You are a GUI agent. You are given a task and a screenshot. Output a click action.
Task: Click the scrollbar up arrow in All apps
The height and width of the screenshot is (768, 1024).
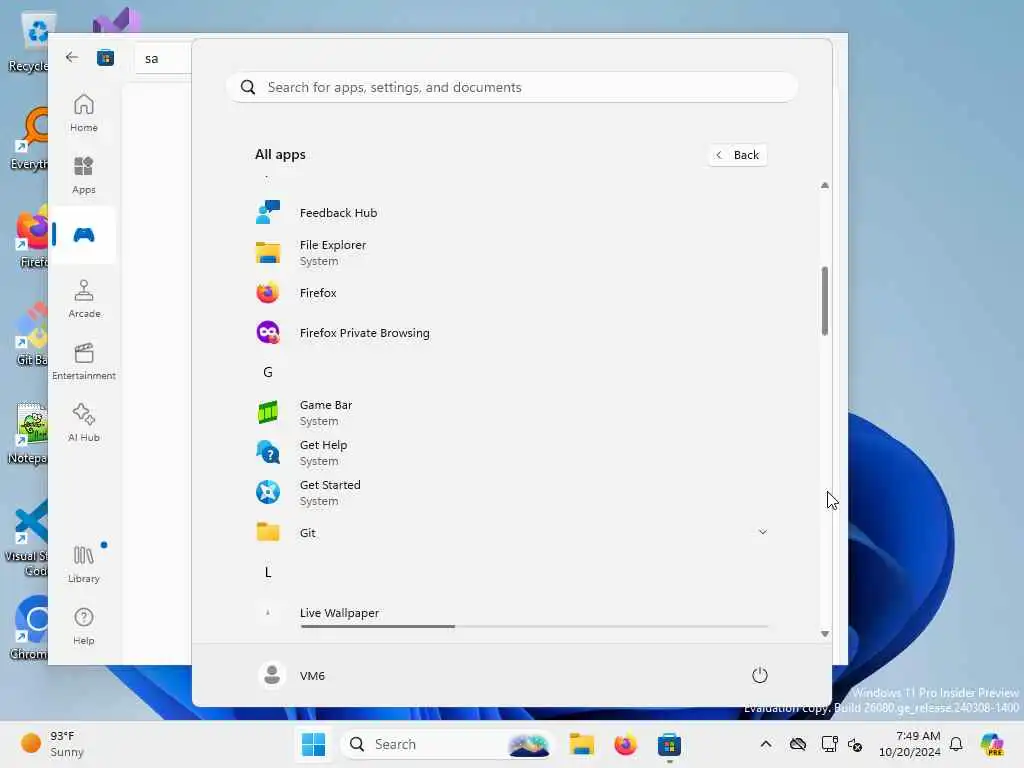click(x=825, y=185)
